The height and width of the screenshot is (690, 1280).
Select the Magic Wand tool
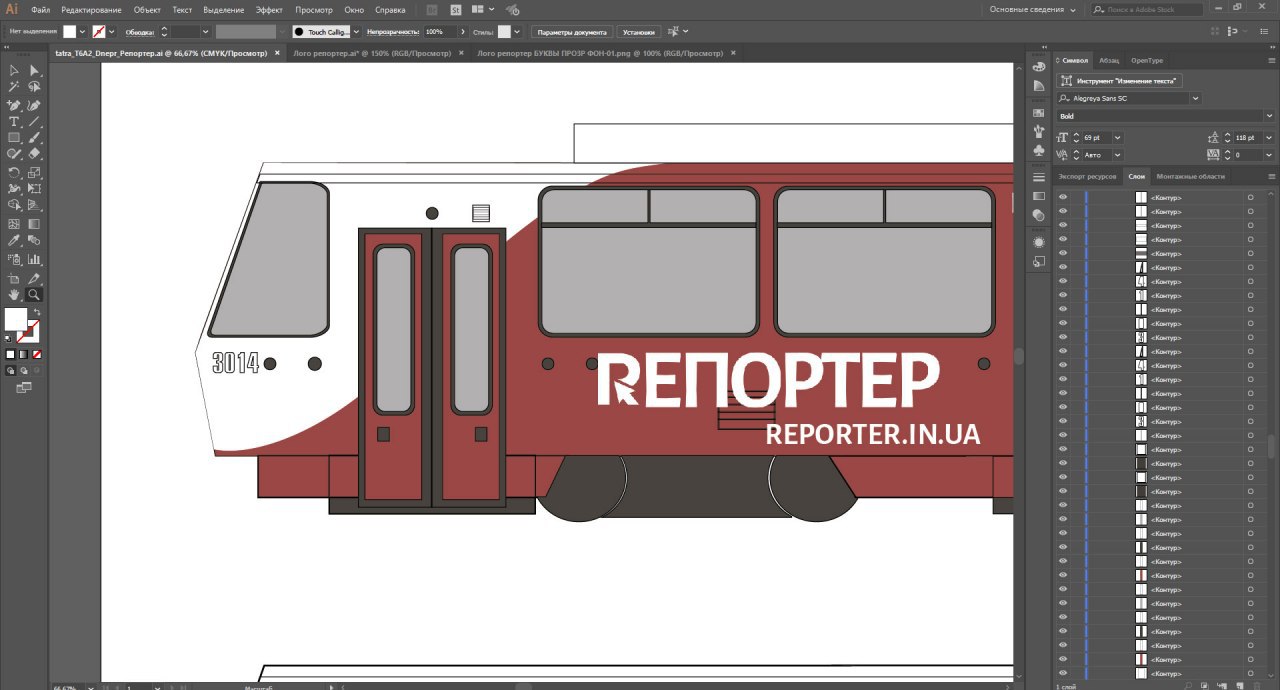[x=14, y=87]
